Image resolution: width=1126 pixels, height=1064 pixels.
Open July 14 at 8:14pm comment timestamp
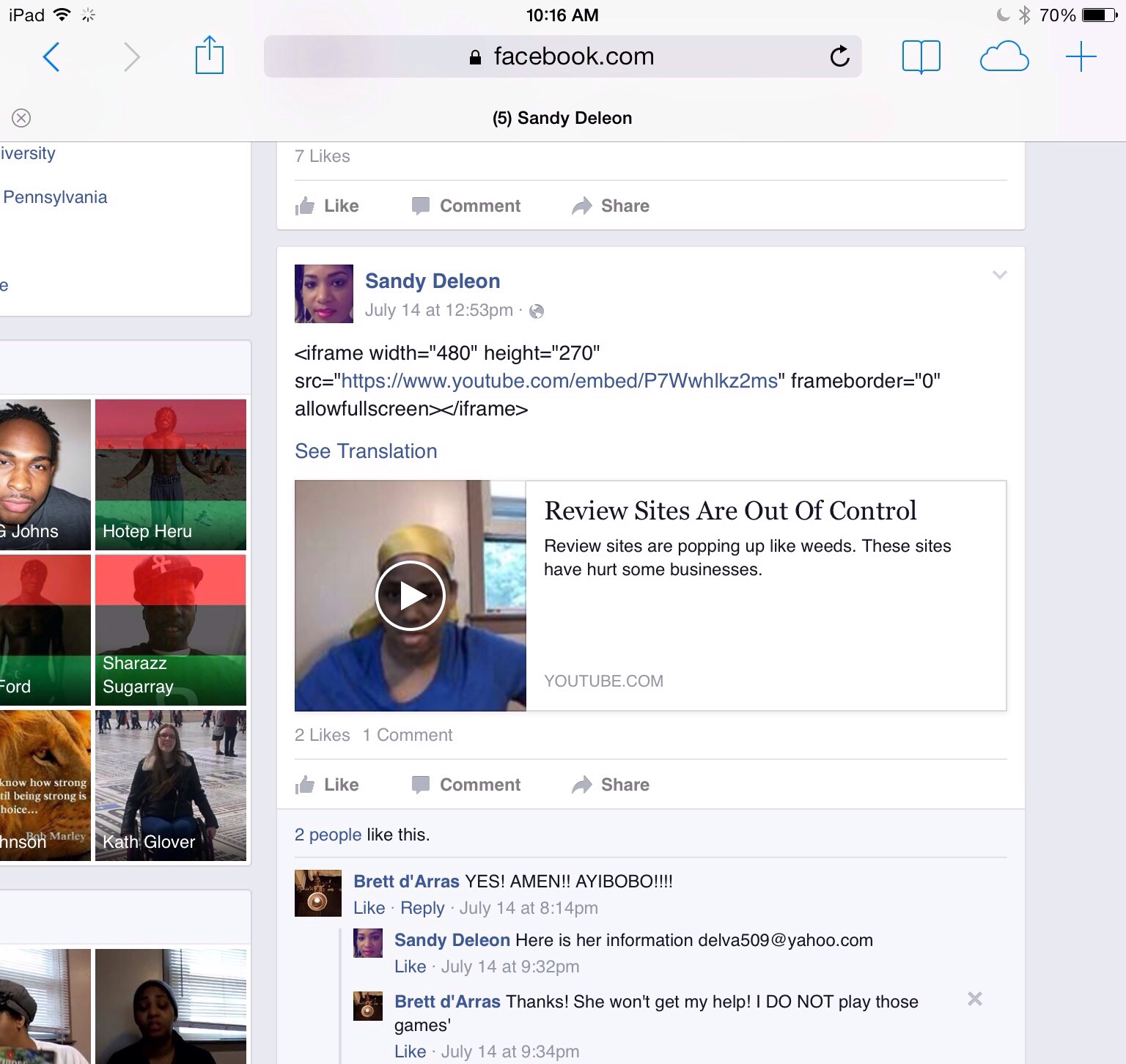coord(529,908)
